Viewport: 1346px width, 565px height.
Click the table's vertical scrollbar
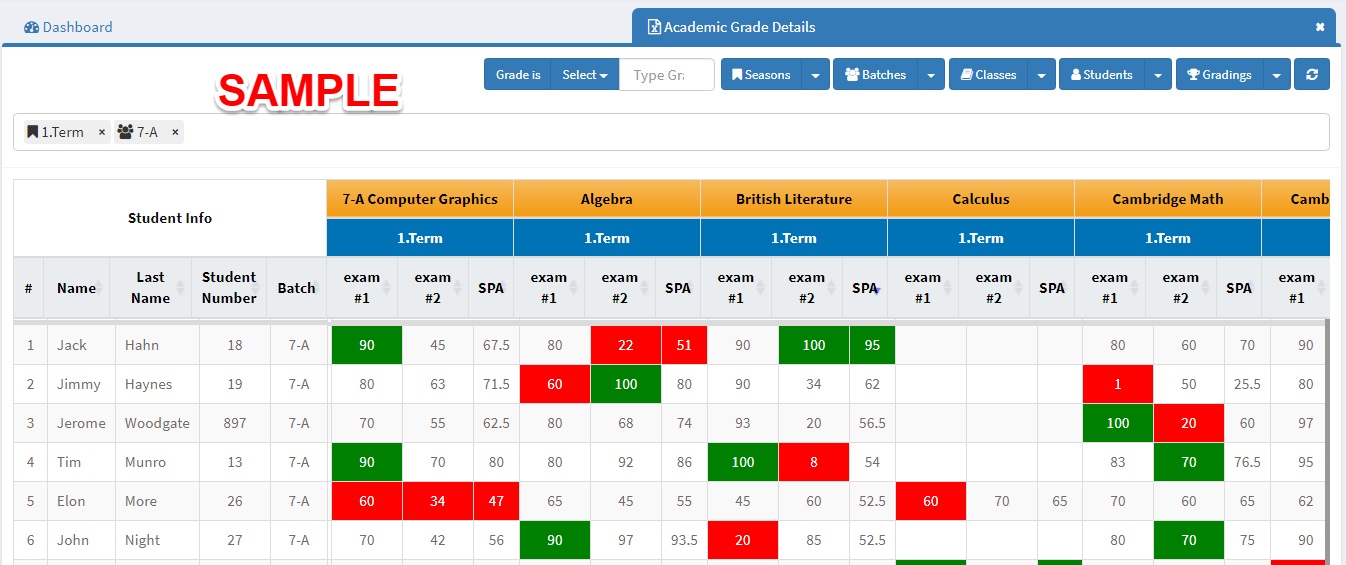(1326, 440)
